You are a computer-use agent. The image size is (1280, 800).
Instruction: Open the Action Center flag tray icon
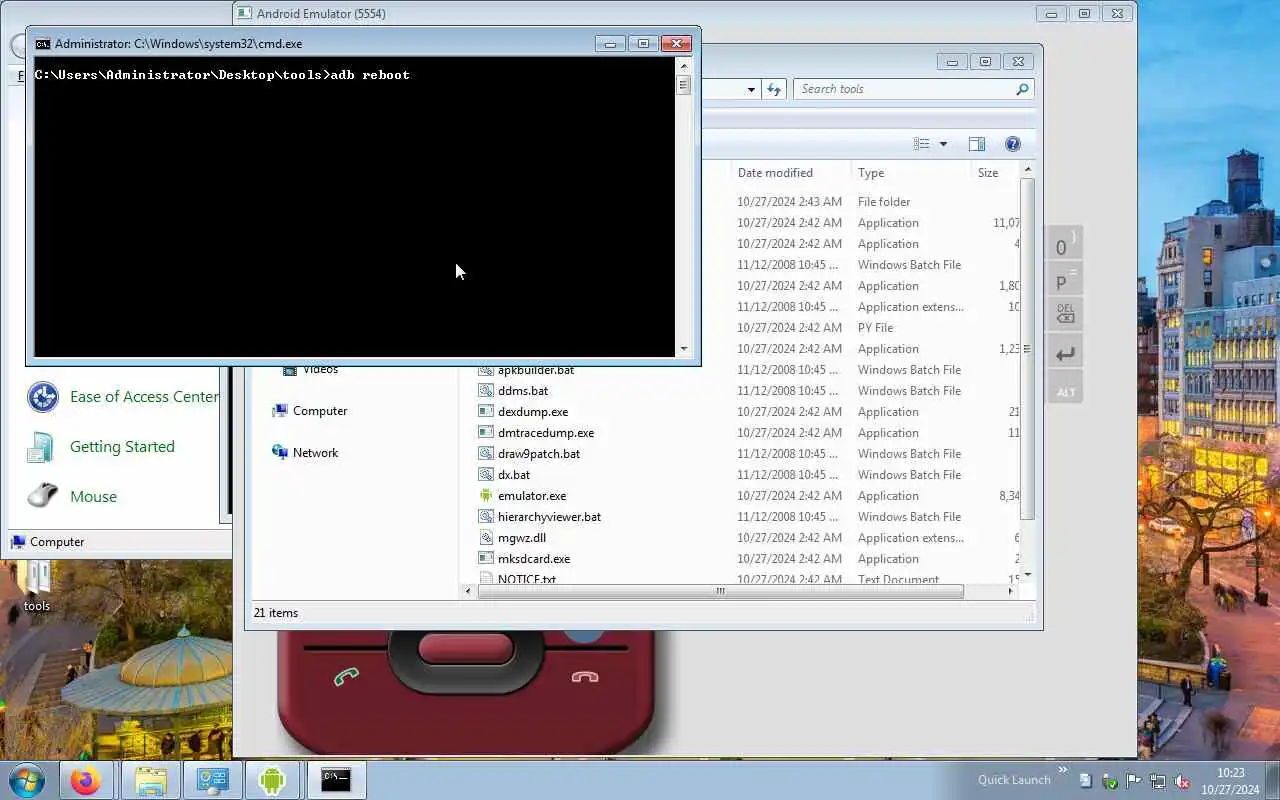(1133, 781)
